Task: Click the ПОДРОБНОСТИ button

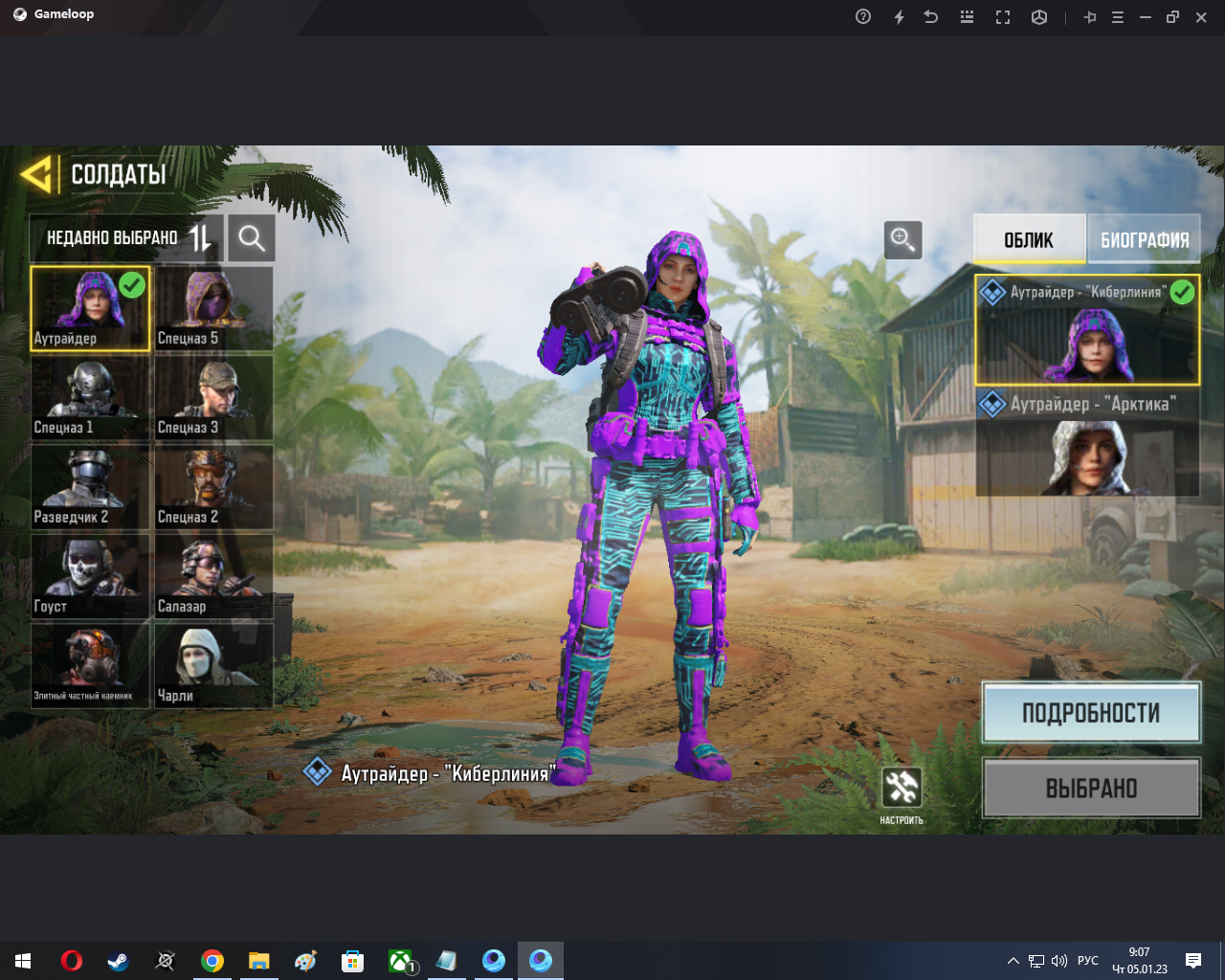Action: pos(1091,713)
